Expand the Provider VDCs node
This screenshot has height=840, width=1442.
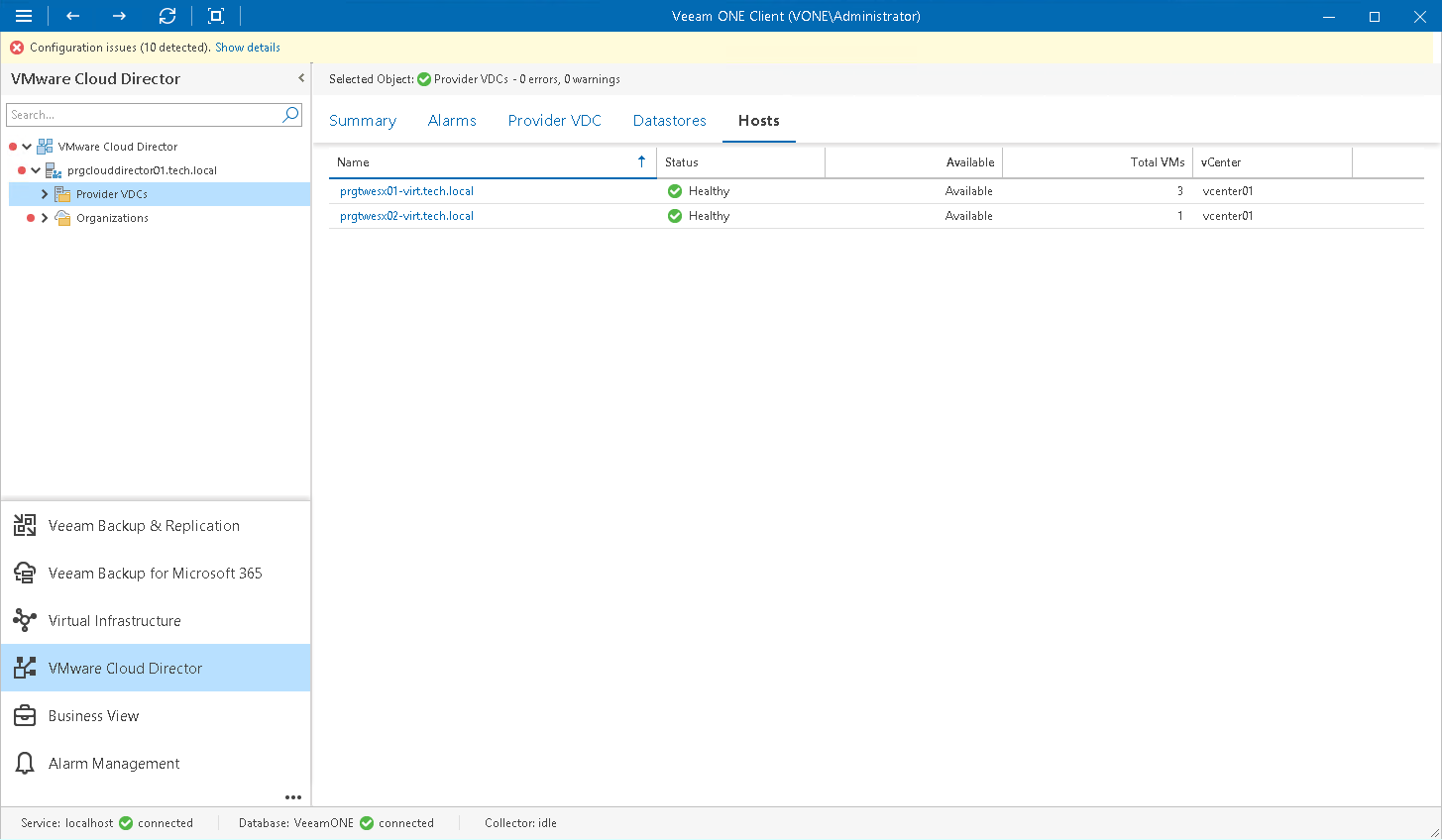45,194
